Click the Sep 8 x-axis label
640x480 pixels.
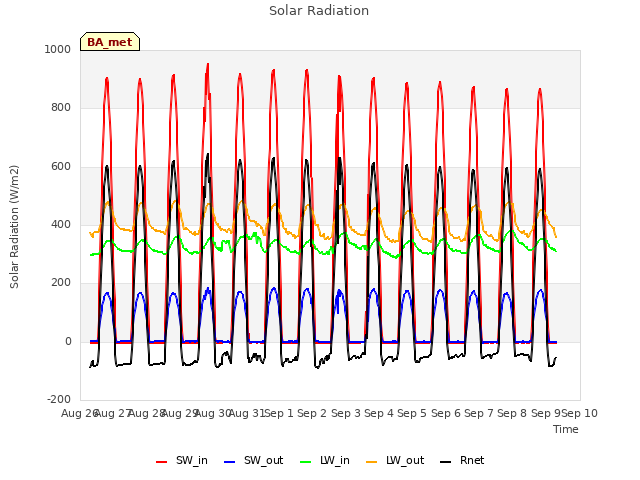tap(512, 413)
